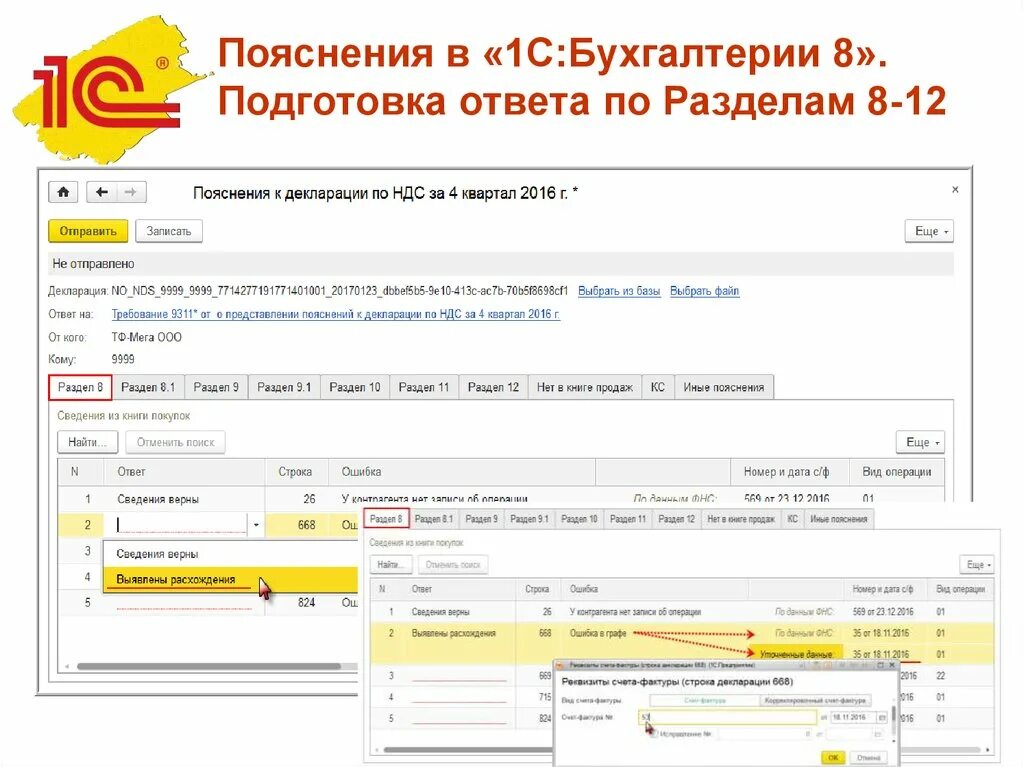Go forward with the right arrow icon
This screenshot has width=1024, height=767.
click(x=131, y=192)
